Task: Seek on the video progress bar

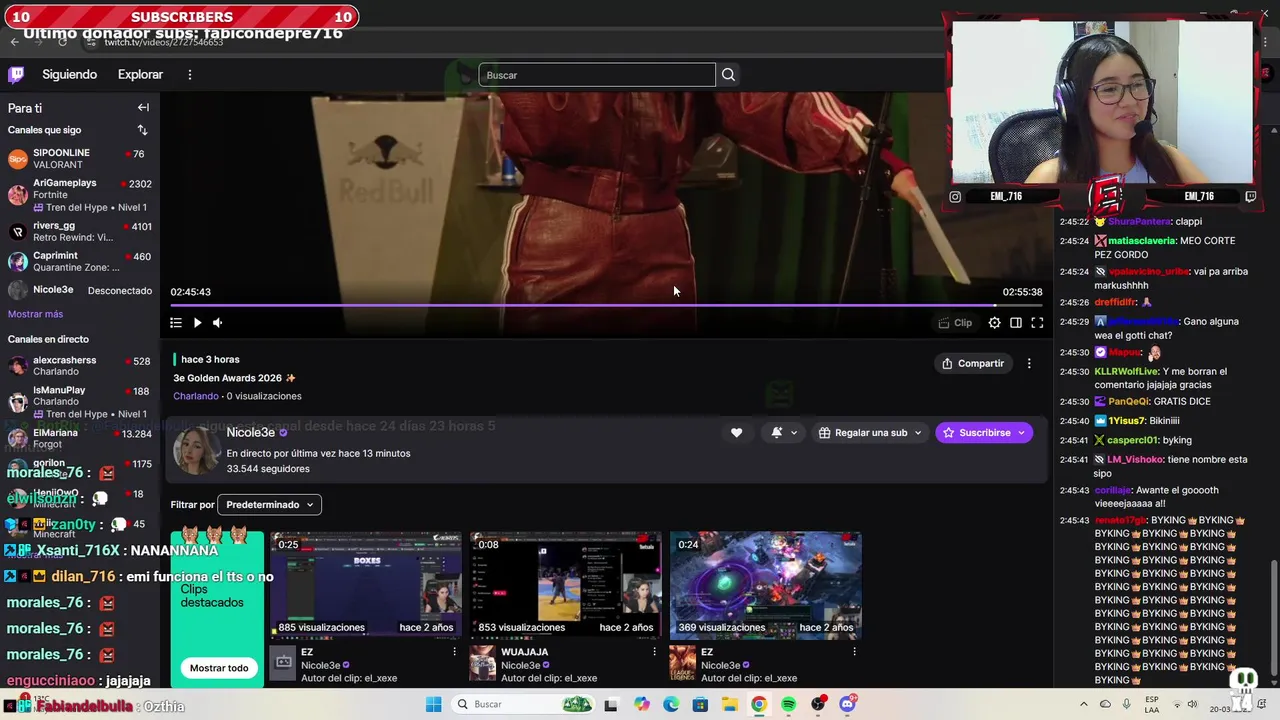Action: [606, 305]
